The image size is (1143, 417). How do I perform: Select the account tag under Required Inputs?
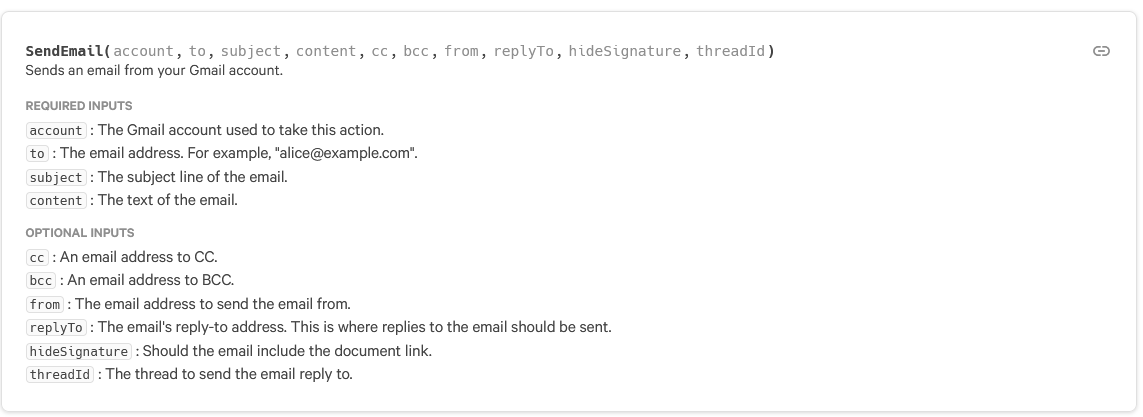point(56,130)
